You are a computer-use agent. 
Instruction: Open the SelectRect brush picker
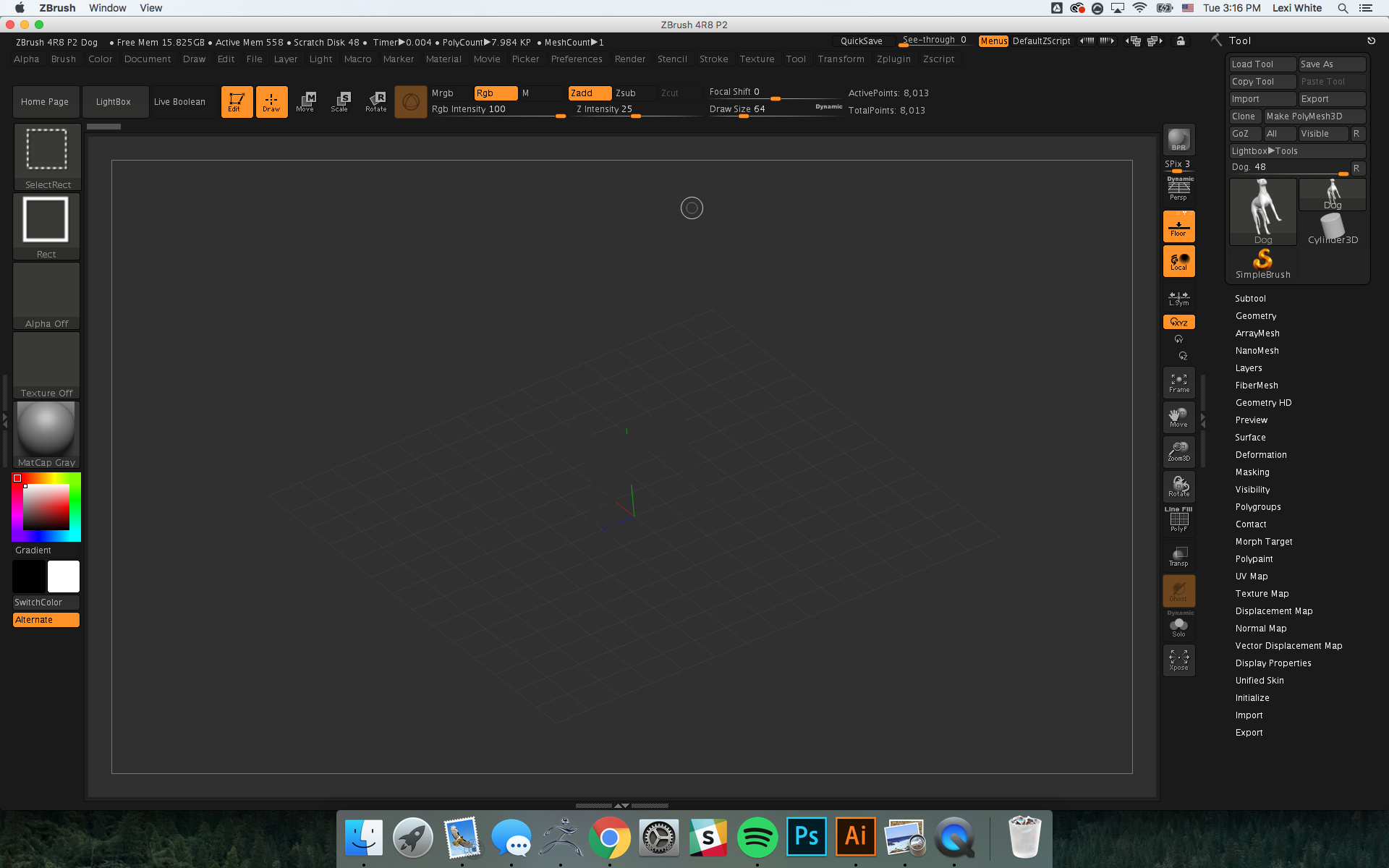pos(47,157)
